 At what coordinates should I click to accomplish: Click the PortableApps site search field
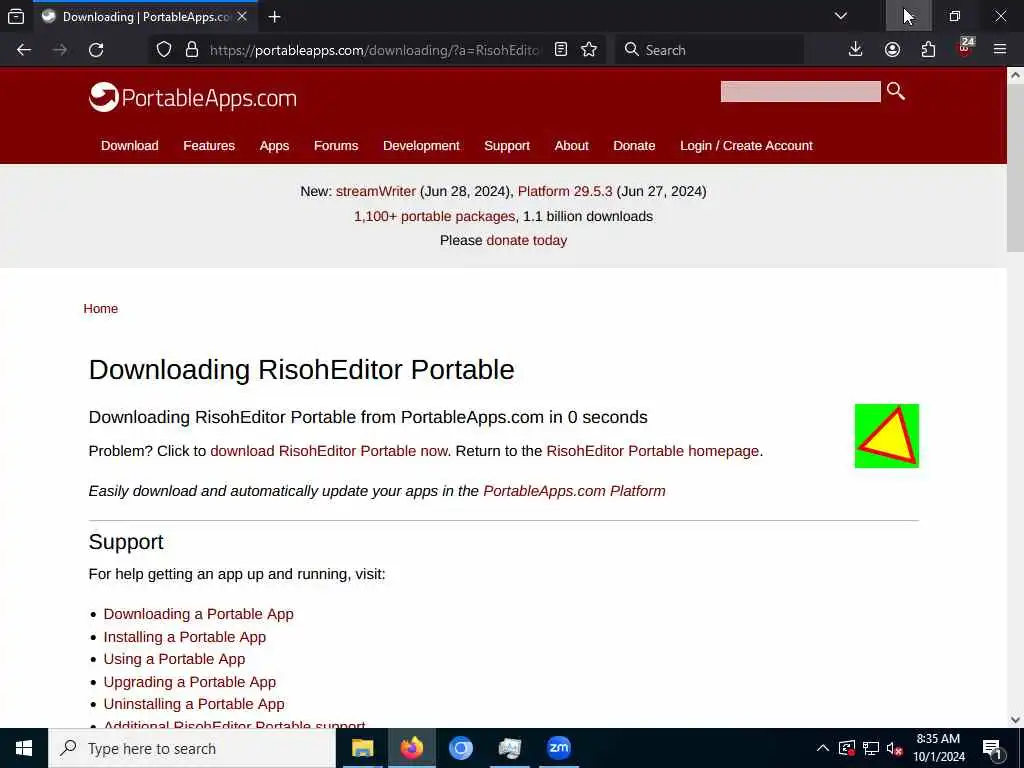point(800,91)
